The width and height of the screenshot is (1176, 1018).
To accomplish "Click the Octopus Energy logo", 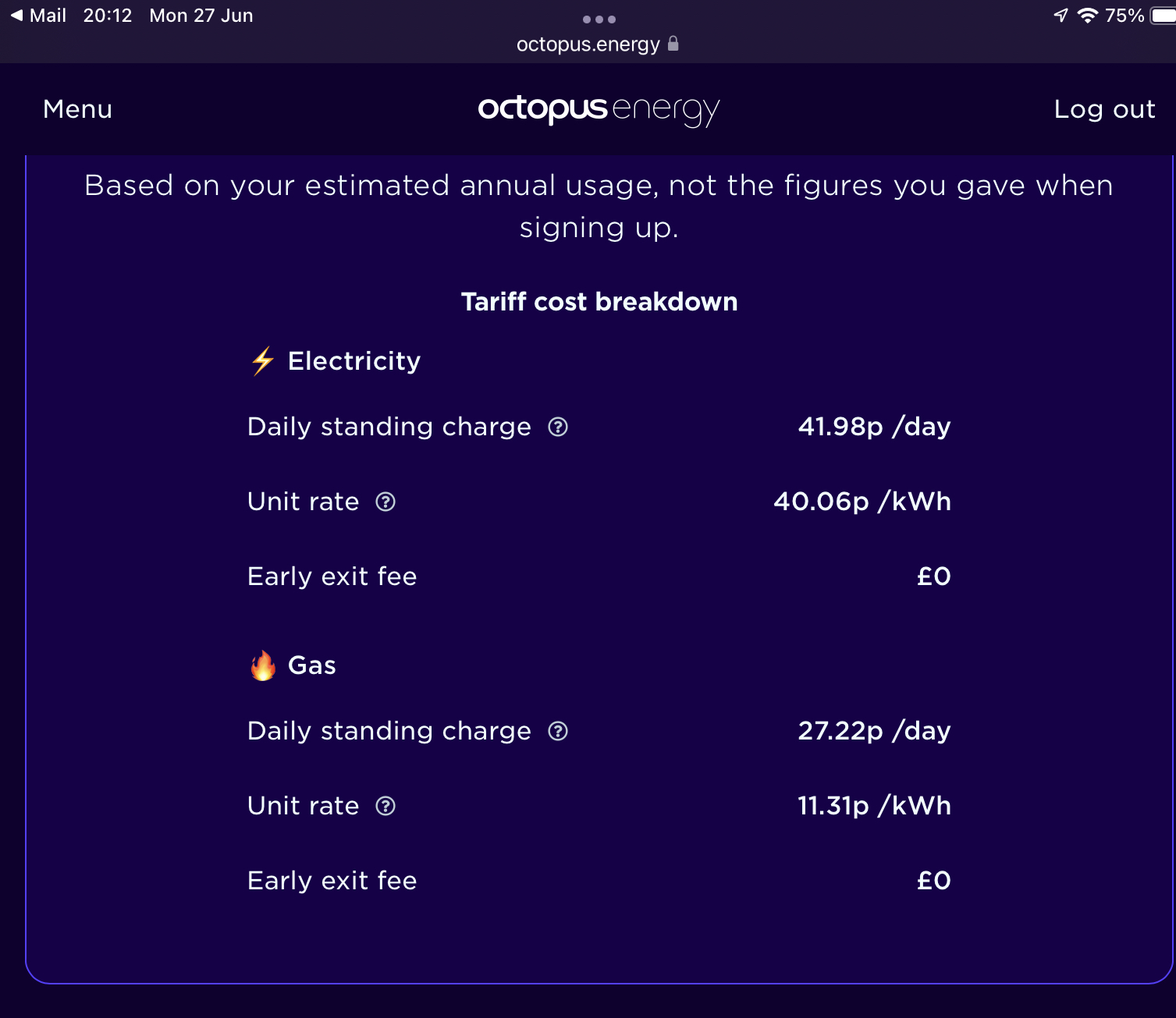I will 599,110.
